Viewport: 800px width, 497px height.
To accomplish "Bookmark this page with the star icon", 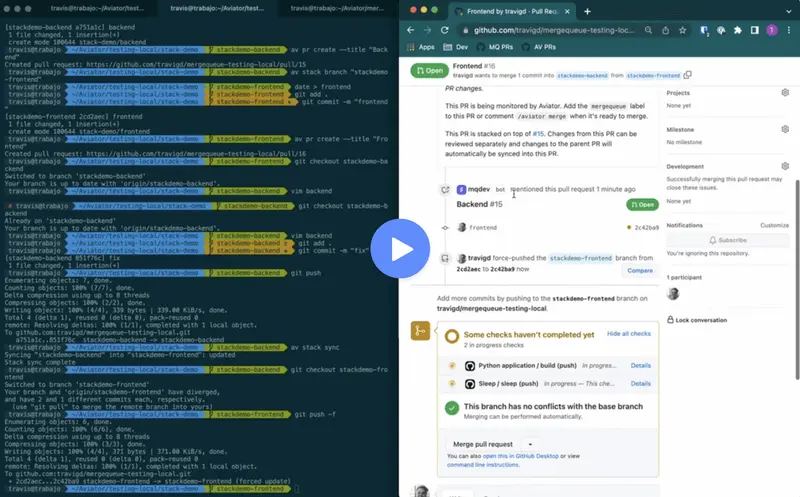I will coord(682,30).
